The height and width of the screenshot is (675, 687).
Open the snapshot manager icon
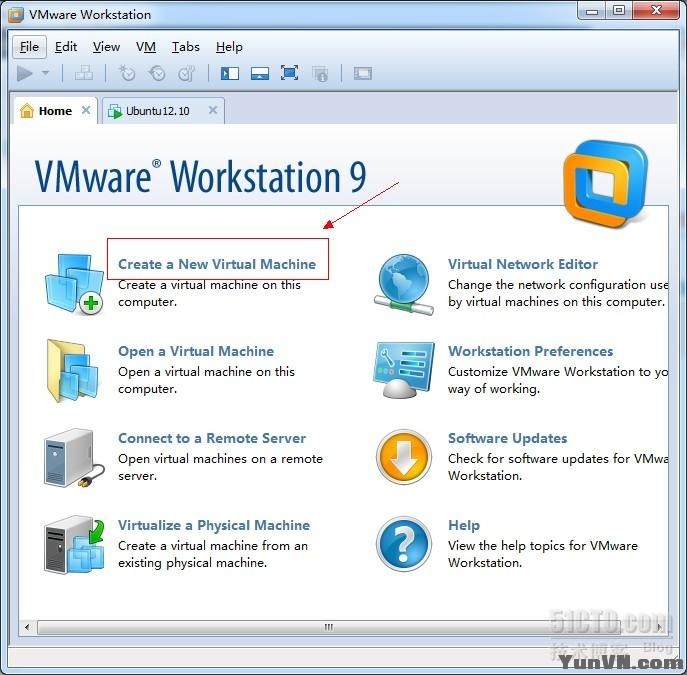point(187,73)
